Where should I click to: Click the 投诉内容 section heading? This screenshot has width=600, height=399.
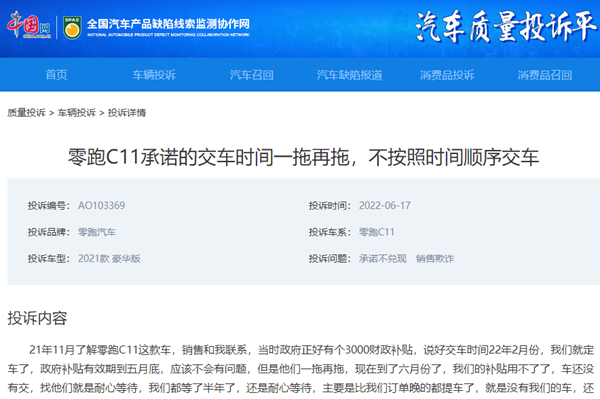37,318
